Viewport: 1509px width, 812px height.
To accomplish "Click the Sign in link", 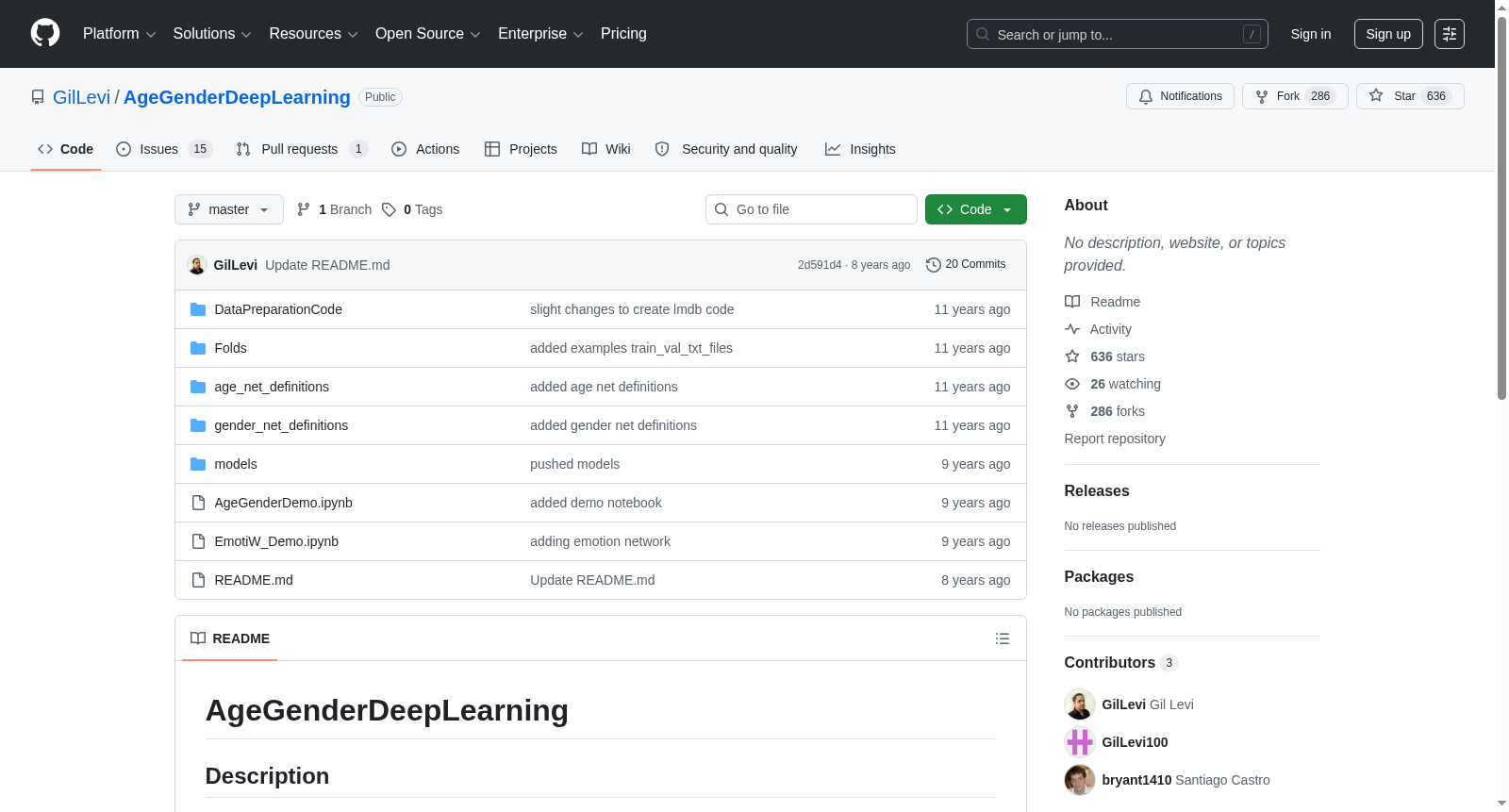I will (x=1311, y=34).
